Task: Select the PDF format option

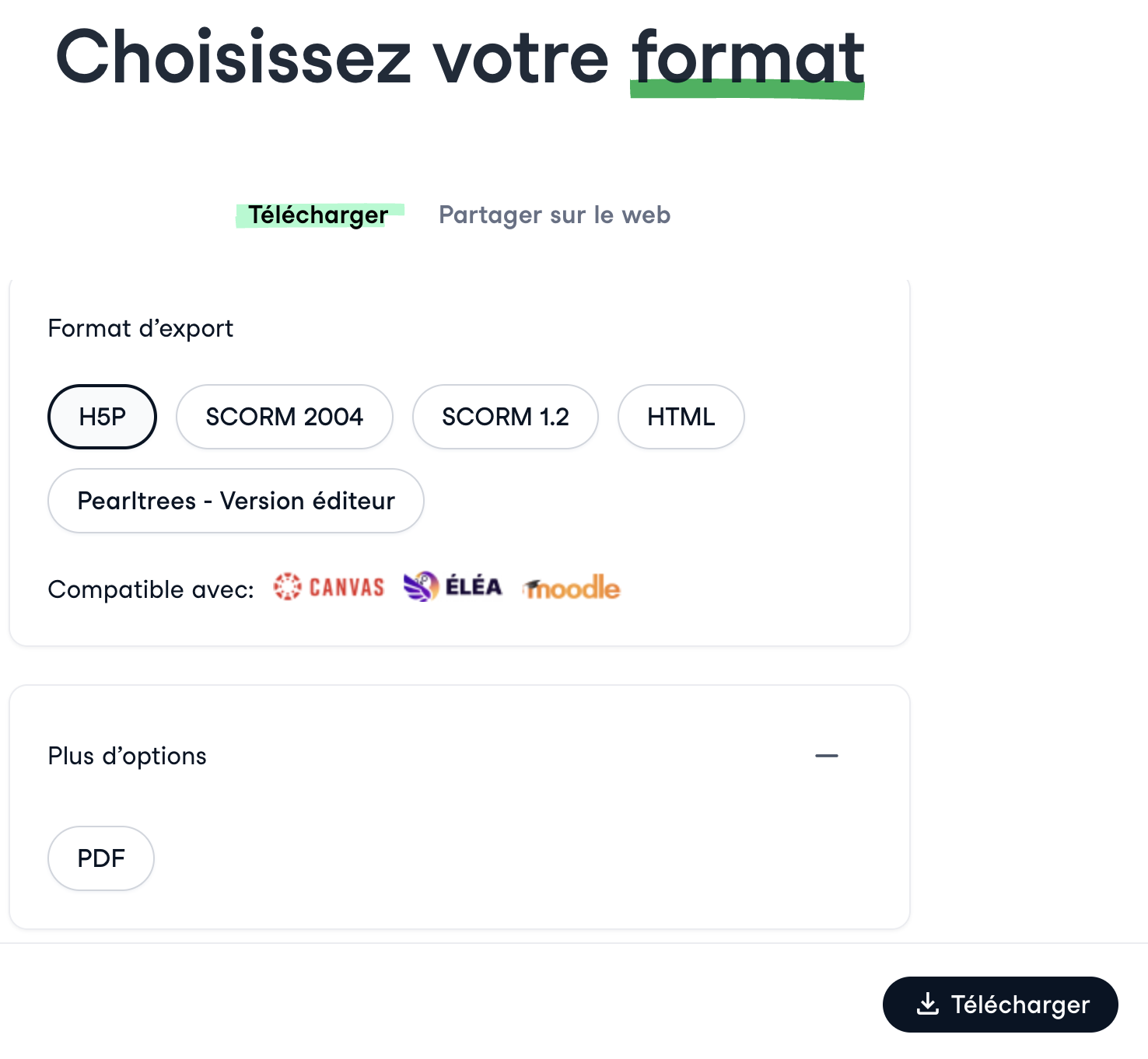Action: (101, 858)
